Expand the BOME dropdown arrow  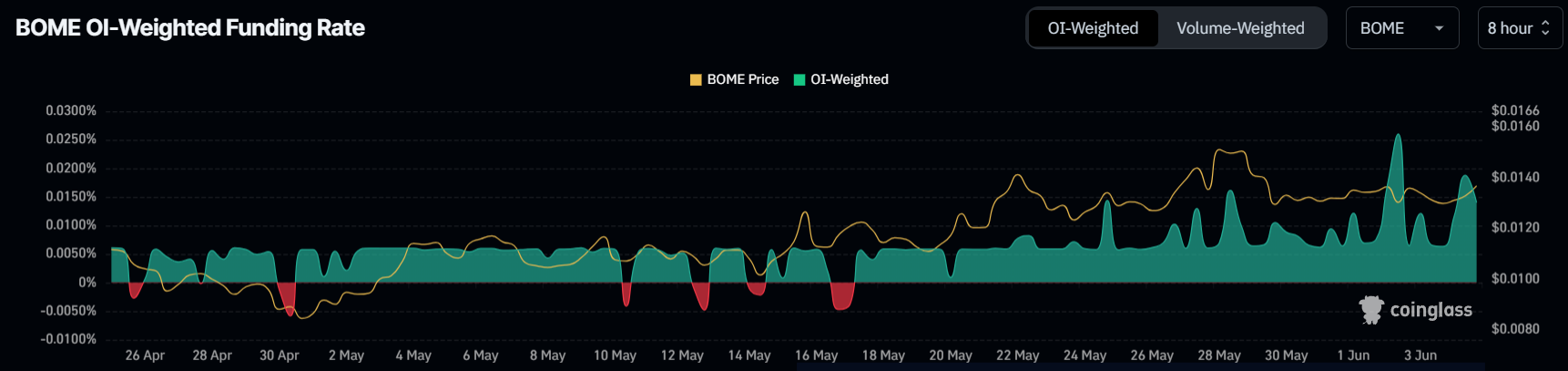click(1440, 28)
